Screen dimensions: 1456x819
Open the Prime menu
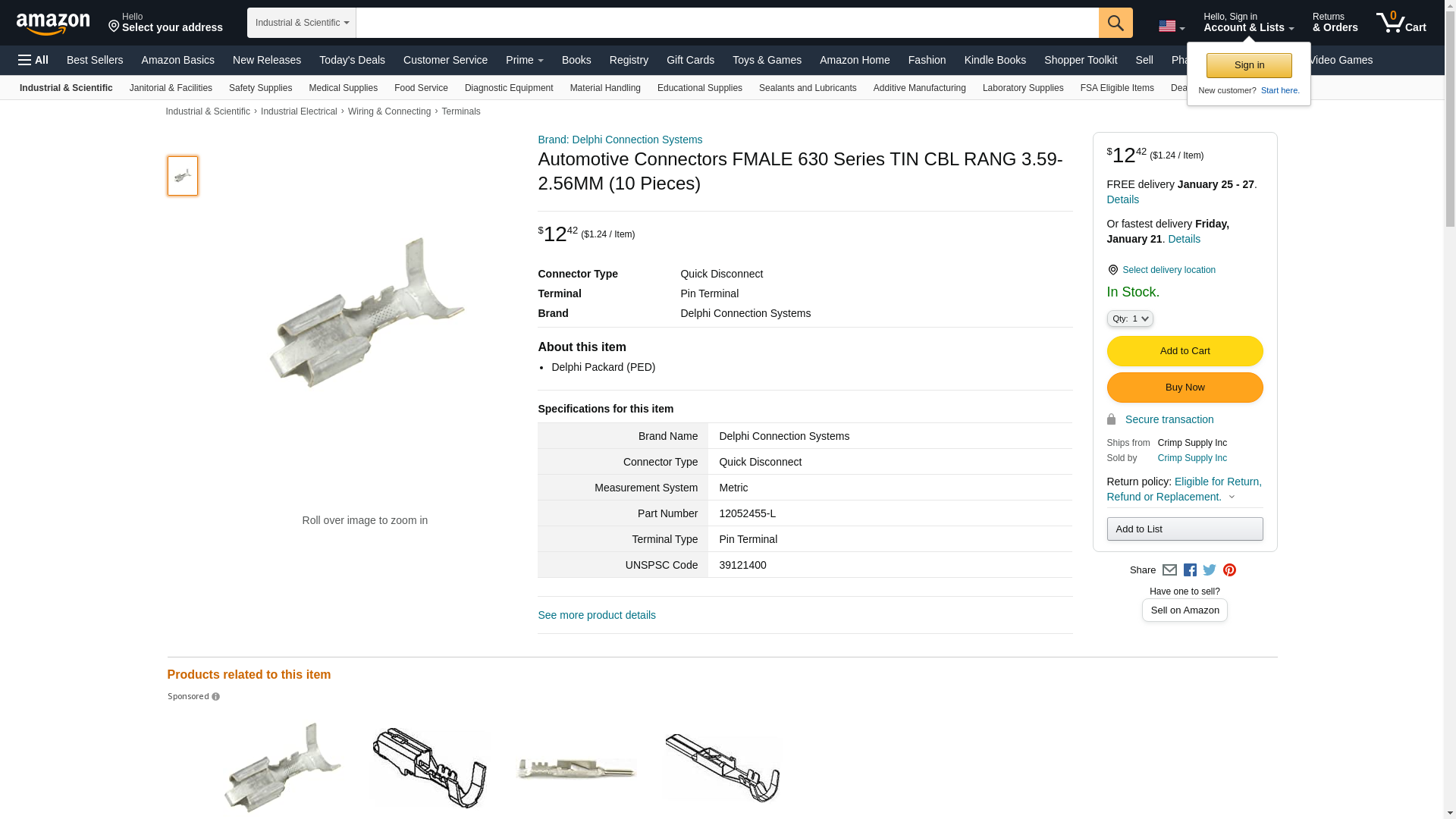coord(524,60)
